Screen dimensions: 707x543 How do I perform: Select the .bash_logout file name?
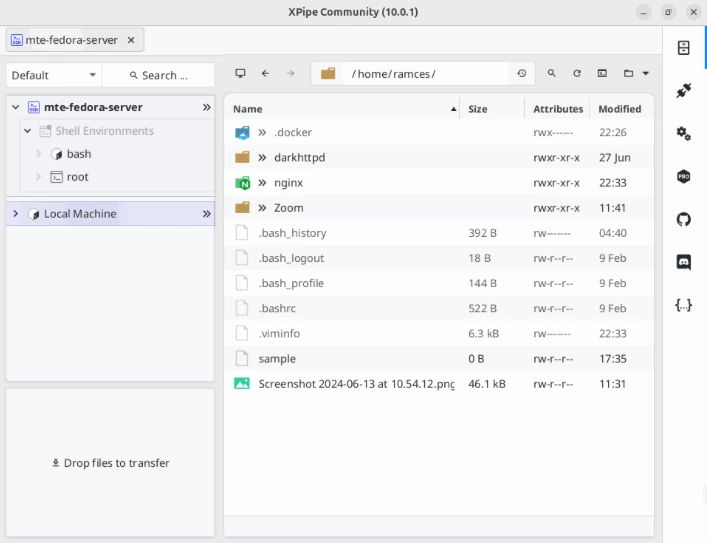point(291,258)
